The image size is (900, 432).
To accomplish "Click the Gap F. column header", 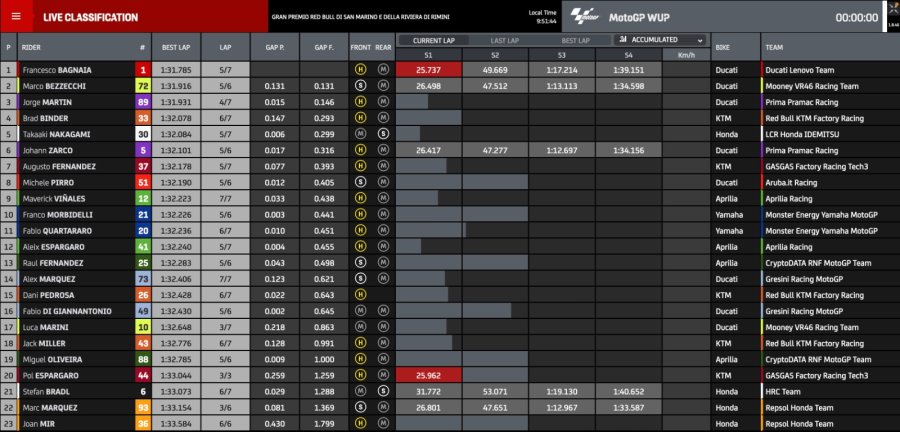I will click(x=324, y=48).
